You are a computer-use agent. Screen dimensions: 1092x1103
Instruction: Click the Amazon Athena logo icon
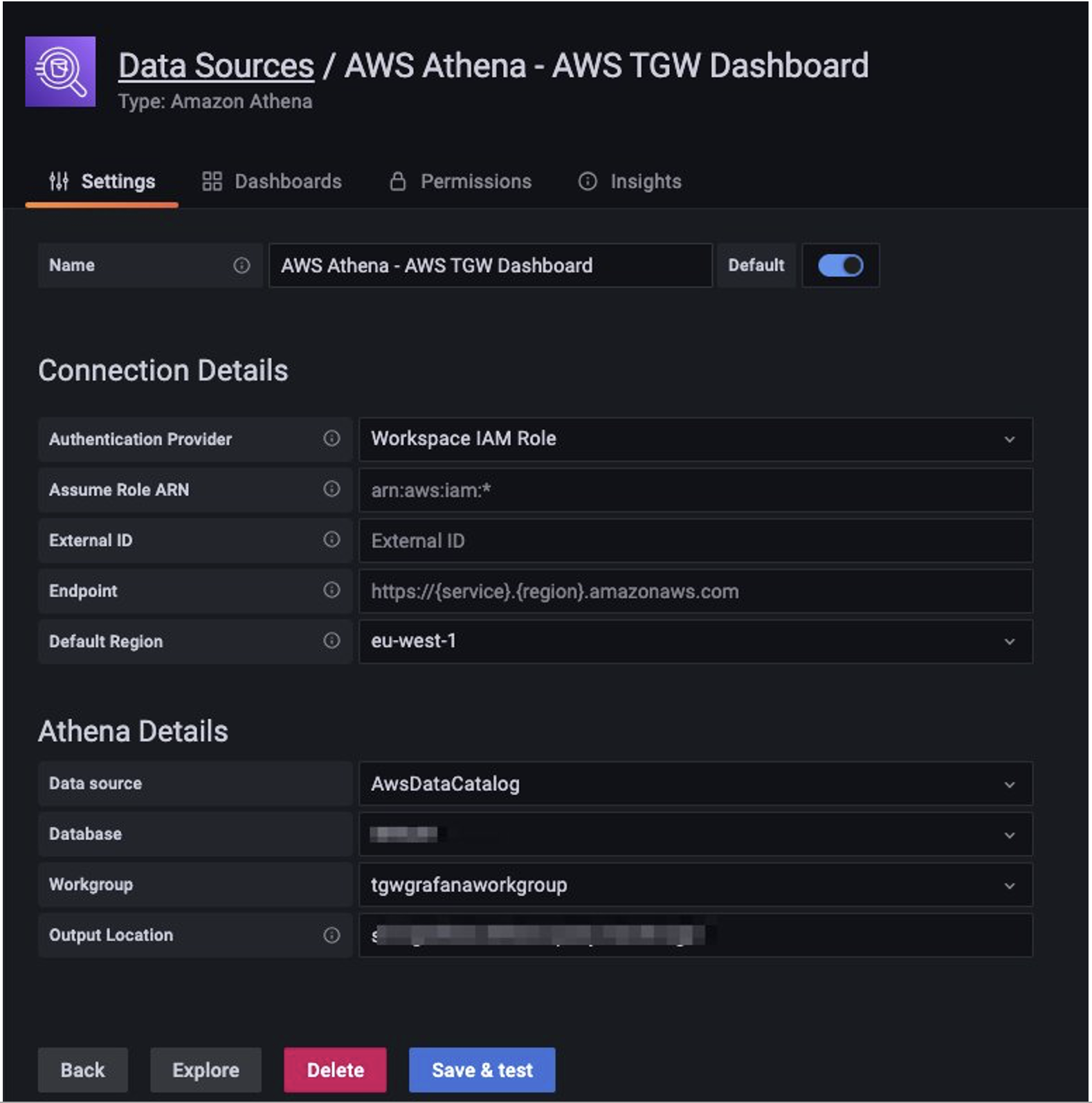pyautogui.click(x=60, y=71)
